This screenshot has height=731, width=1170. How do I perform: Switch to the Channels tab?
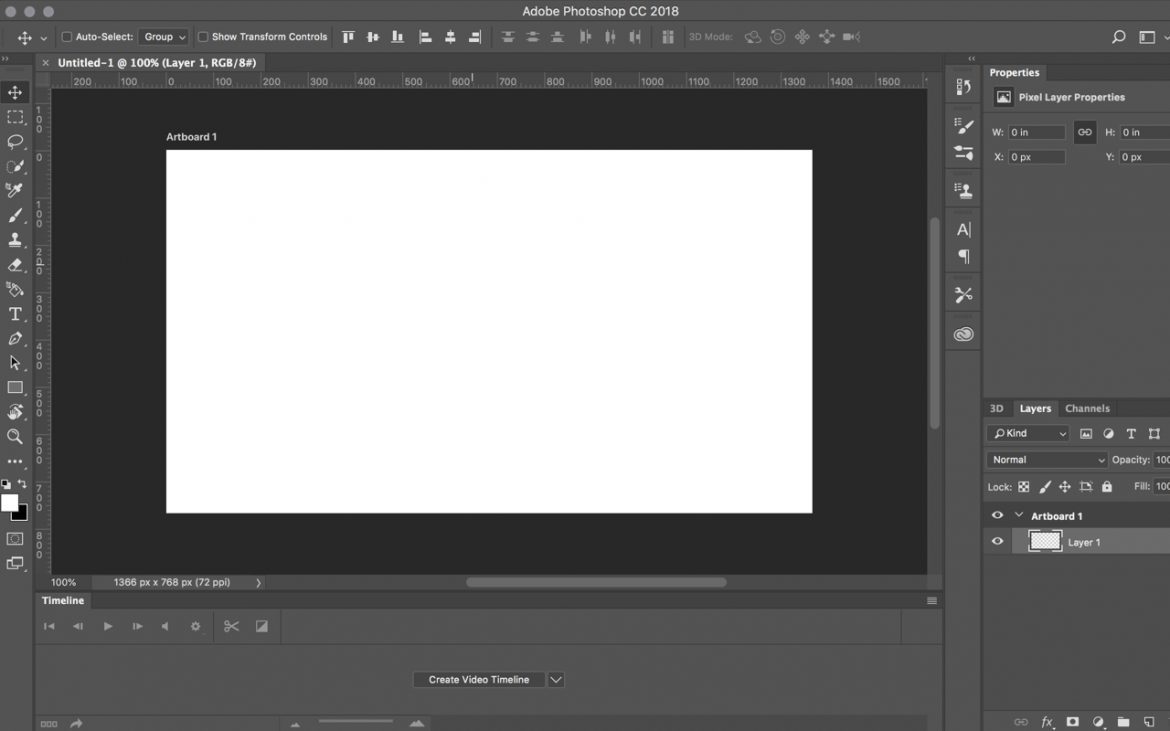[x=1087, y=408]
